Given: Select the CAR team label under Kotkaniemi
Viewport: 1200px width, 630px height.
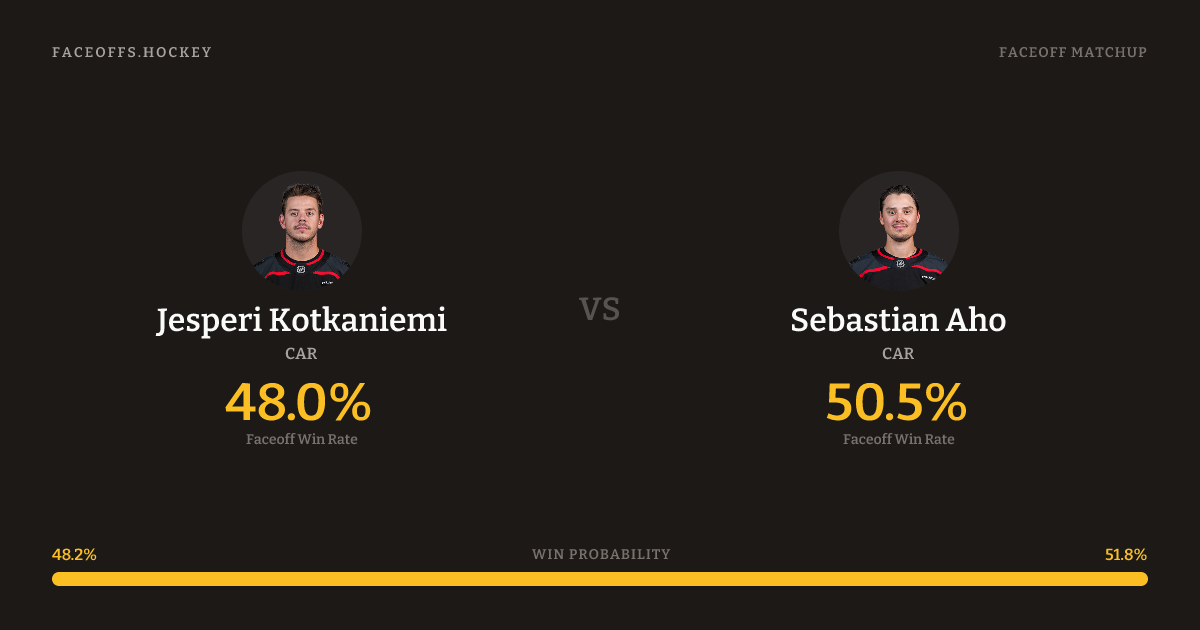Looking at the screenshot, I should pyautogui.click(x=301, y=354).
